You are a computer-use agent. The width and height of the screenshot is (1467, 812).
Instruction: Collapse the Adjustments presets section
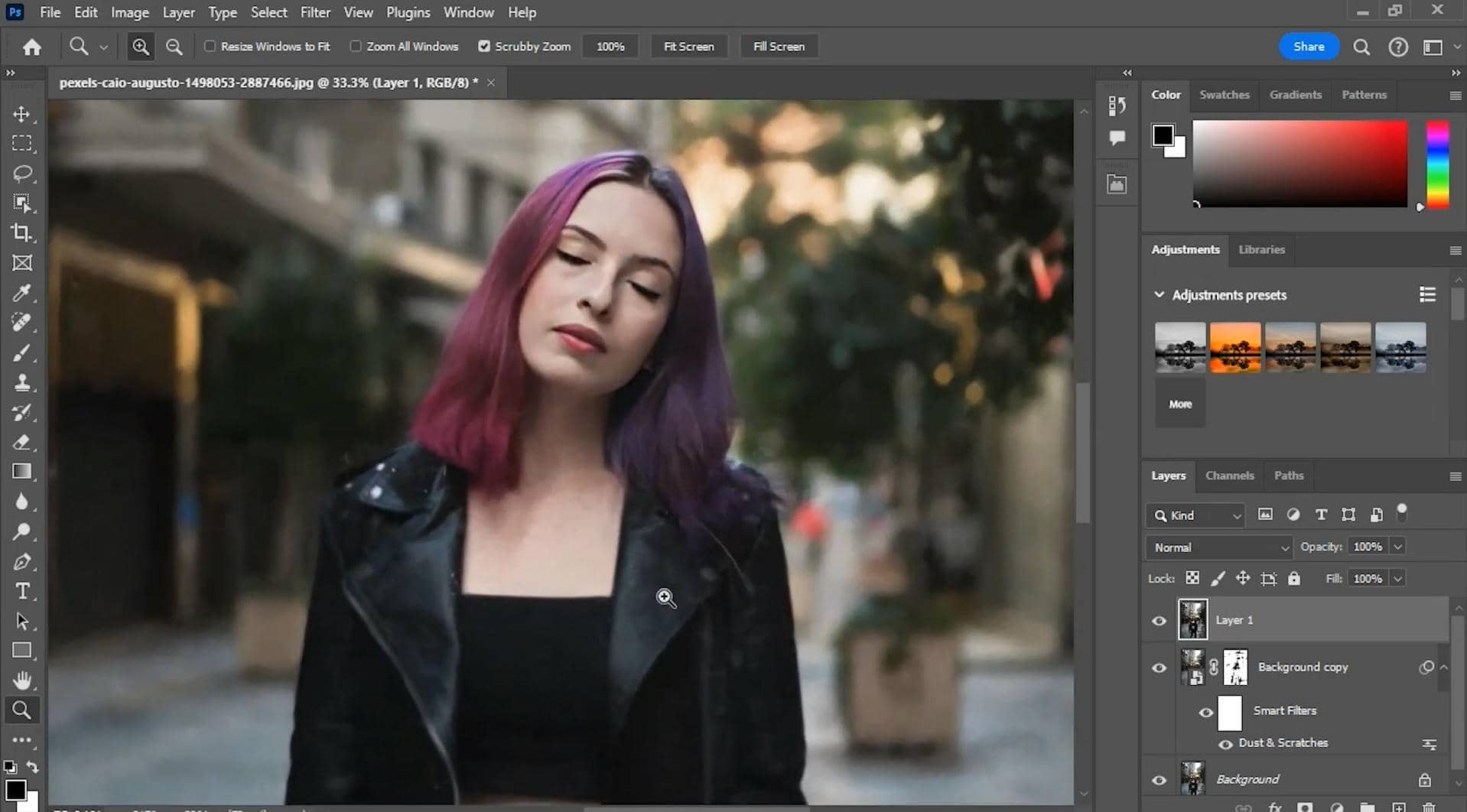point(1159,294)
